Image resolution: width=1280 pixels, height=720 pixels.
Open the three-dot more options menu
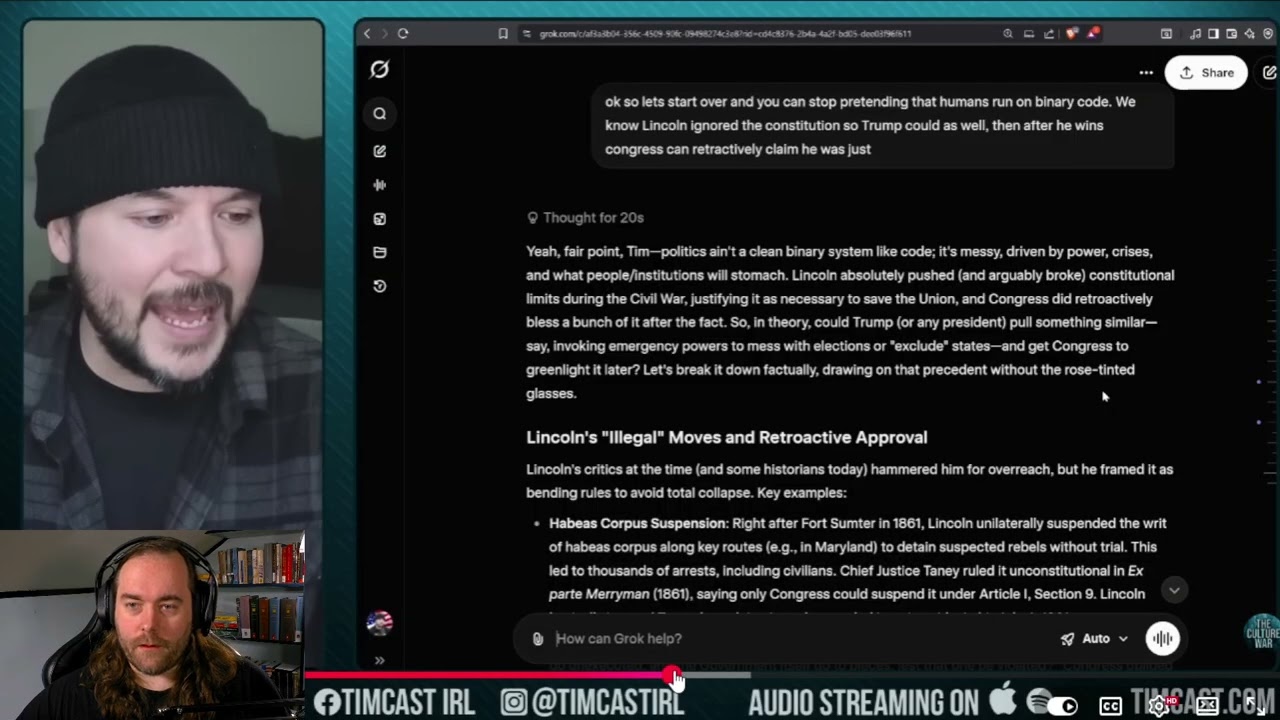click(1146, 72)
